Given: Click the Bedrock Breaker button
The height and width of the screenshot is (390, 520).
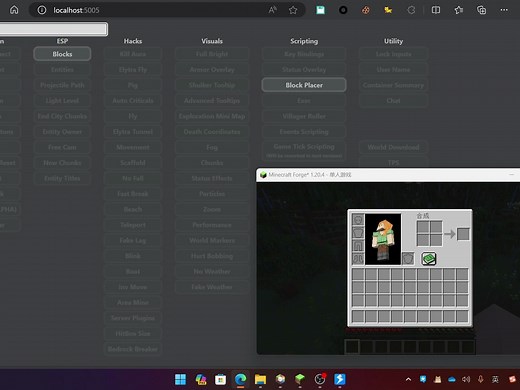Looking at the screenshot, I should tap(133, 349).
